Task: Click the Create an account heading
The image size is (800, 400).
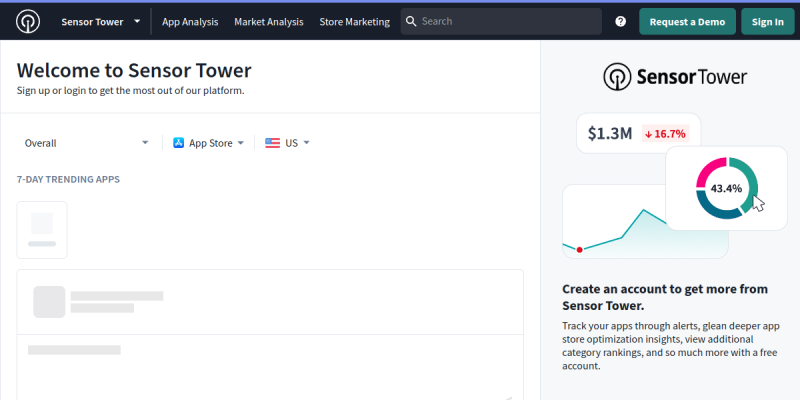Action: click(x=665, y=297)
